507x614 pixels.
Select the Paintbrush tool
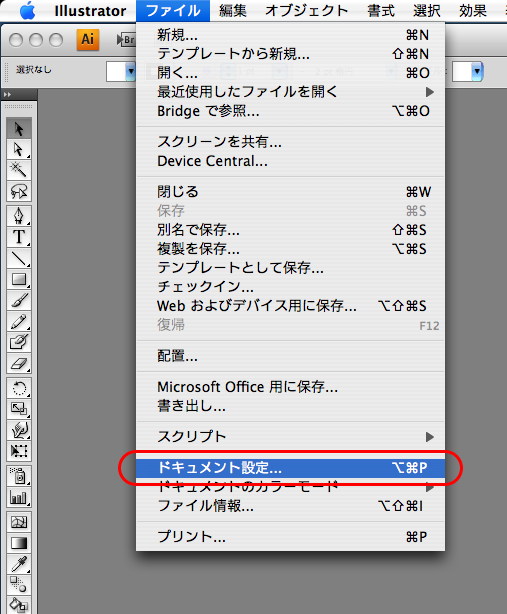click(19, 300)
